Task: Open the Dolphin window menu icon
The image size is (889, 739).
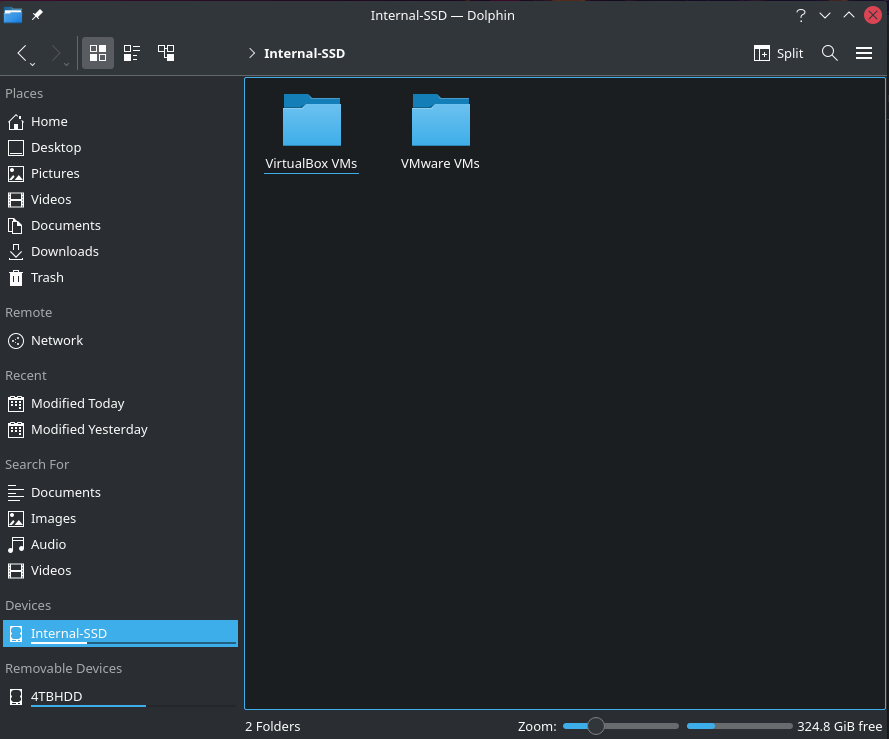Action: click(12, 15)
